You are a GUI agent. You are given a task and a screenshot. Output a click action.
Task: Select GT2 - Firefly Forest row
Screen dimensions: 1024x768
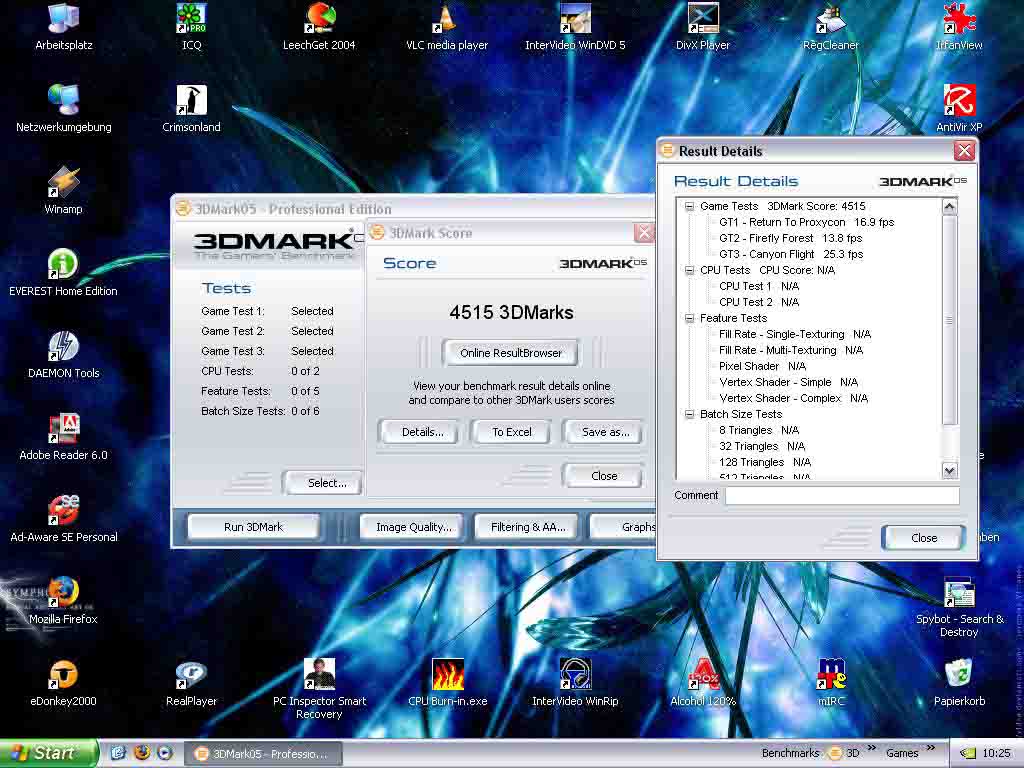click(790, 238)
